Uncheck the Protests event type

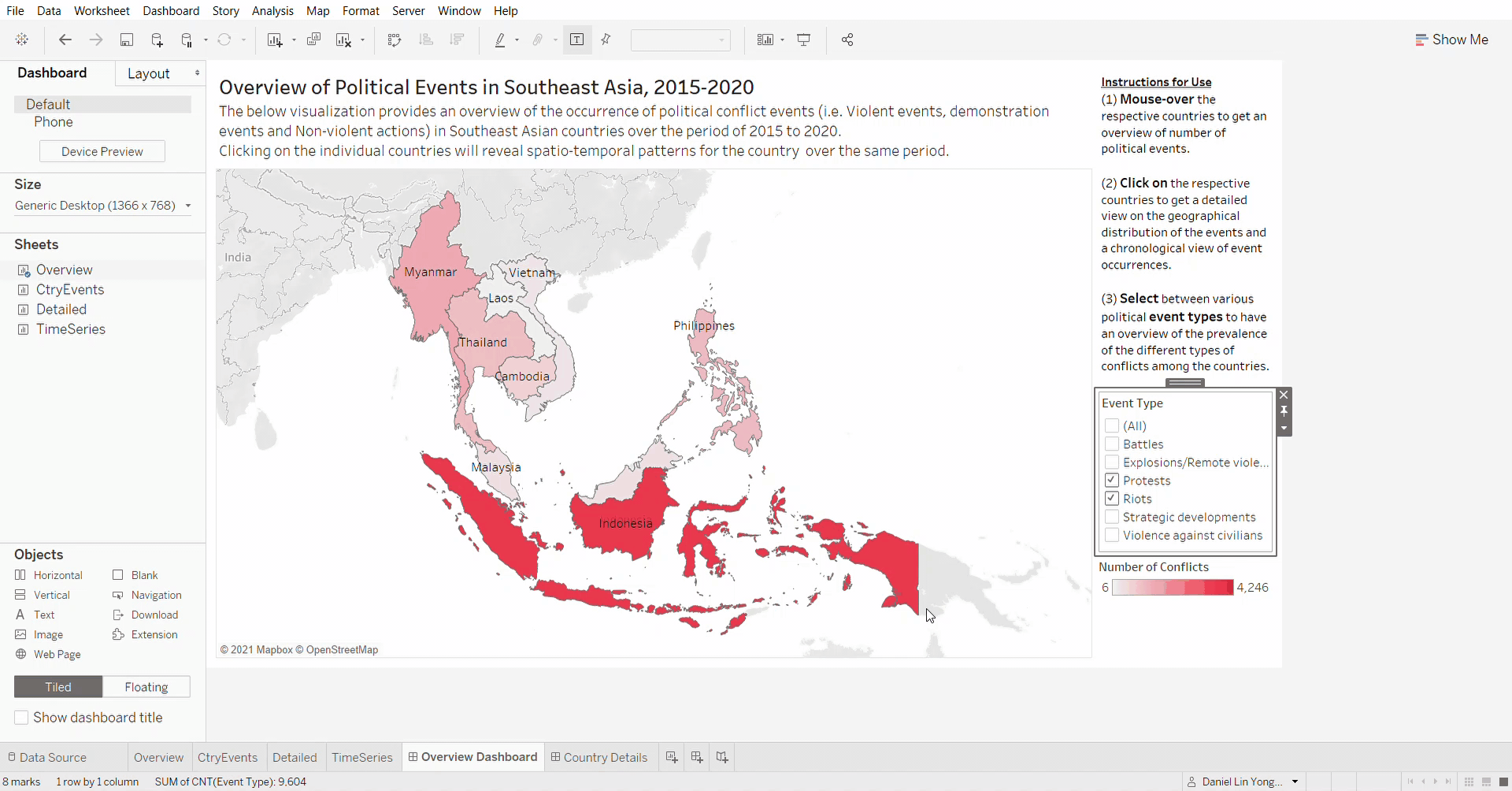pos(1112,481)
